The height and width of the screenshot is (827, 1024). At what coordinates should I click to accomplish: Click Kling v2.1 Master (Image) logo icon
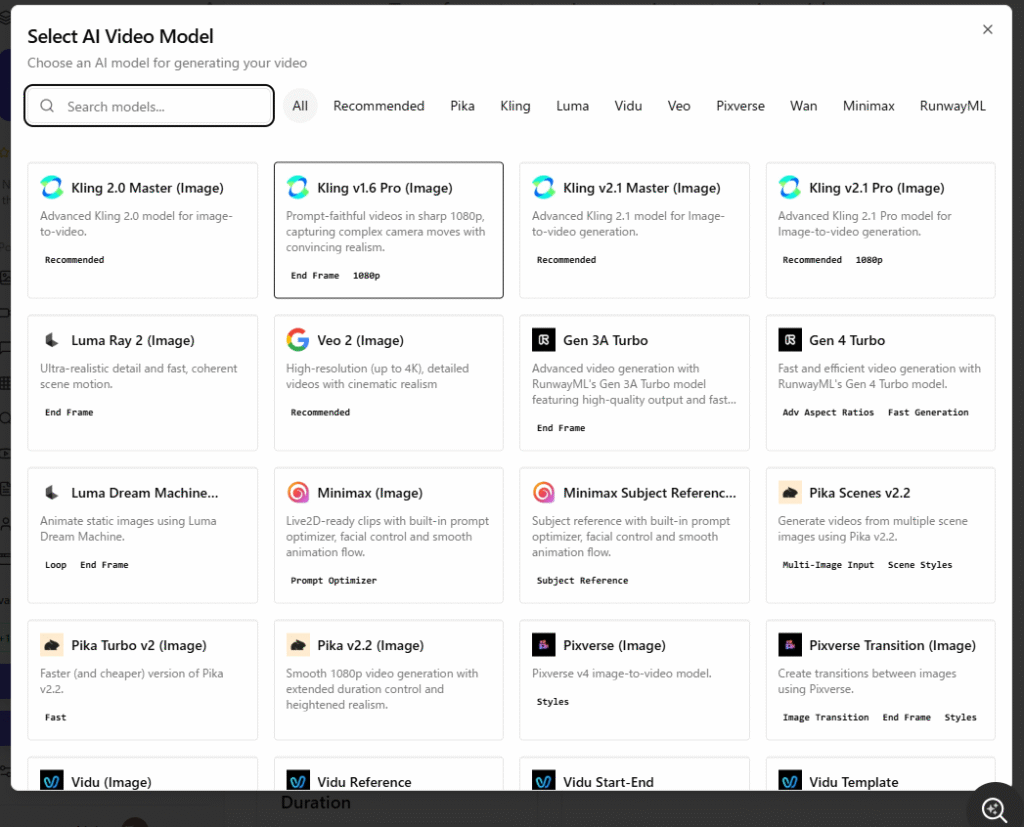543,187
